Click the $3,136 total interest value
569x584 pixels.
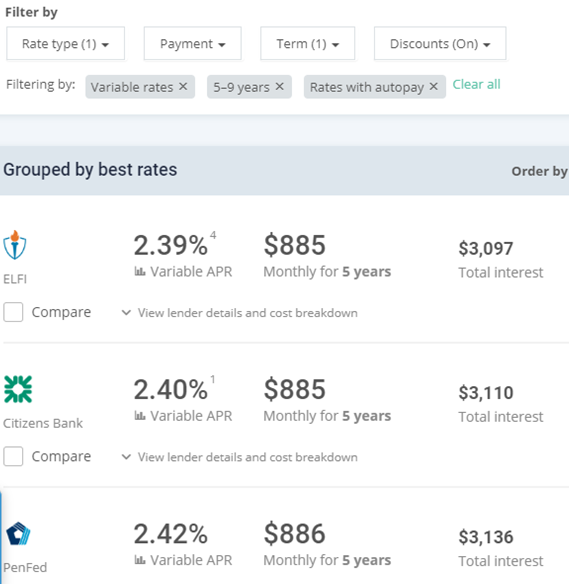pos(486,537)
